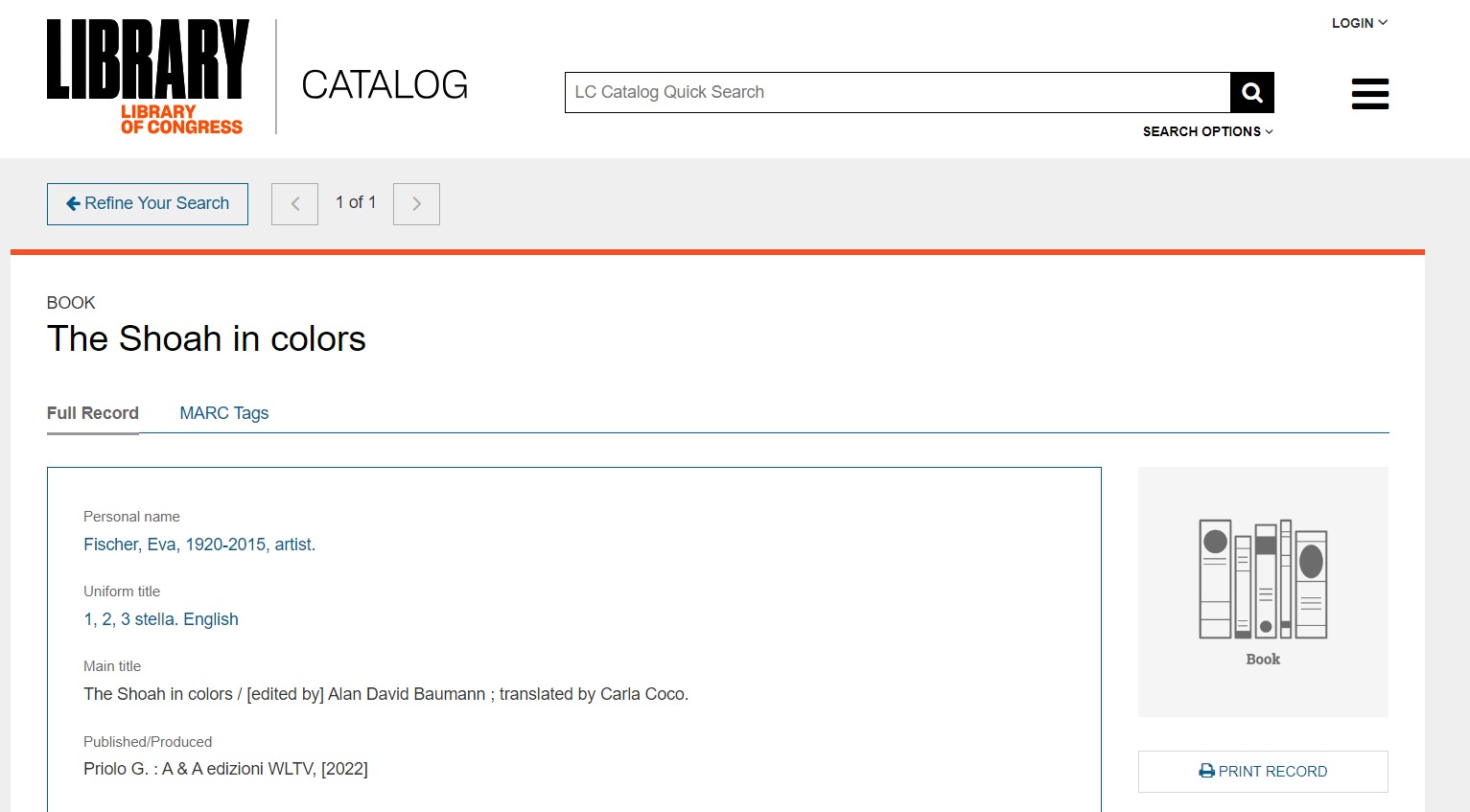Focus the LC Catalog Quick Search field
This screenshot has width=1470, height=812.
point(897,92)
